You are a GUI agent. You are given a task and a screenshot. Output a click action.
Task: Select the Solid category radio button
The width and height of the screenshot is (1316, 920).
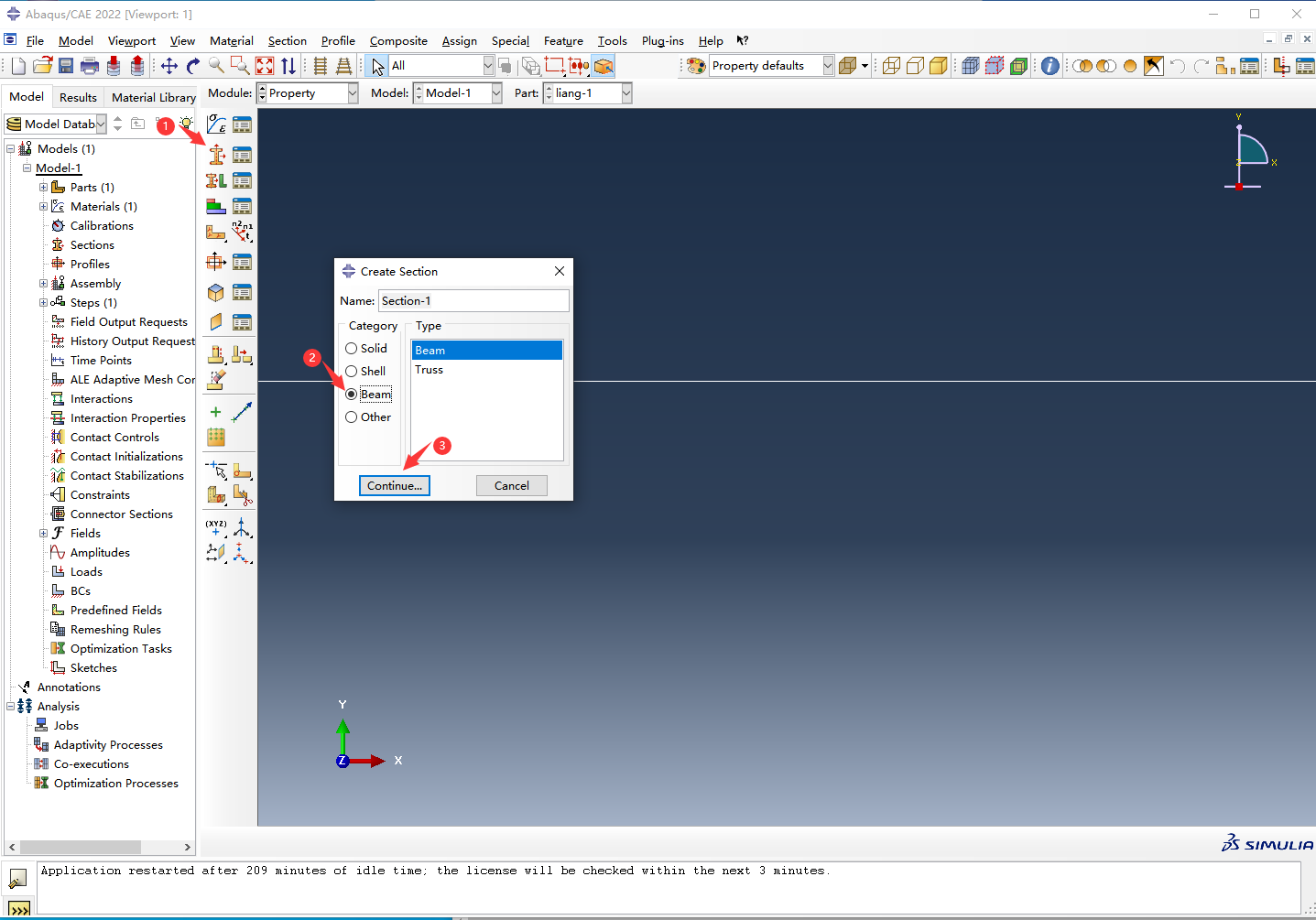pos(352,349)
